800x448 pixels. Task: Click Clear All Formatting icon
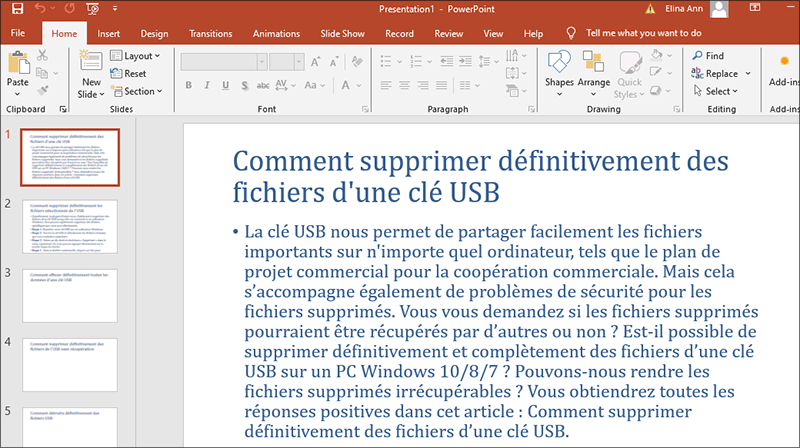[x=357, y=62]
